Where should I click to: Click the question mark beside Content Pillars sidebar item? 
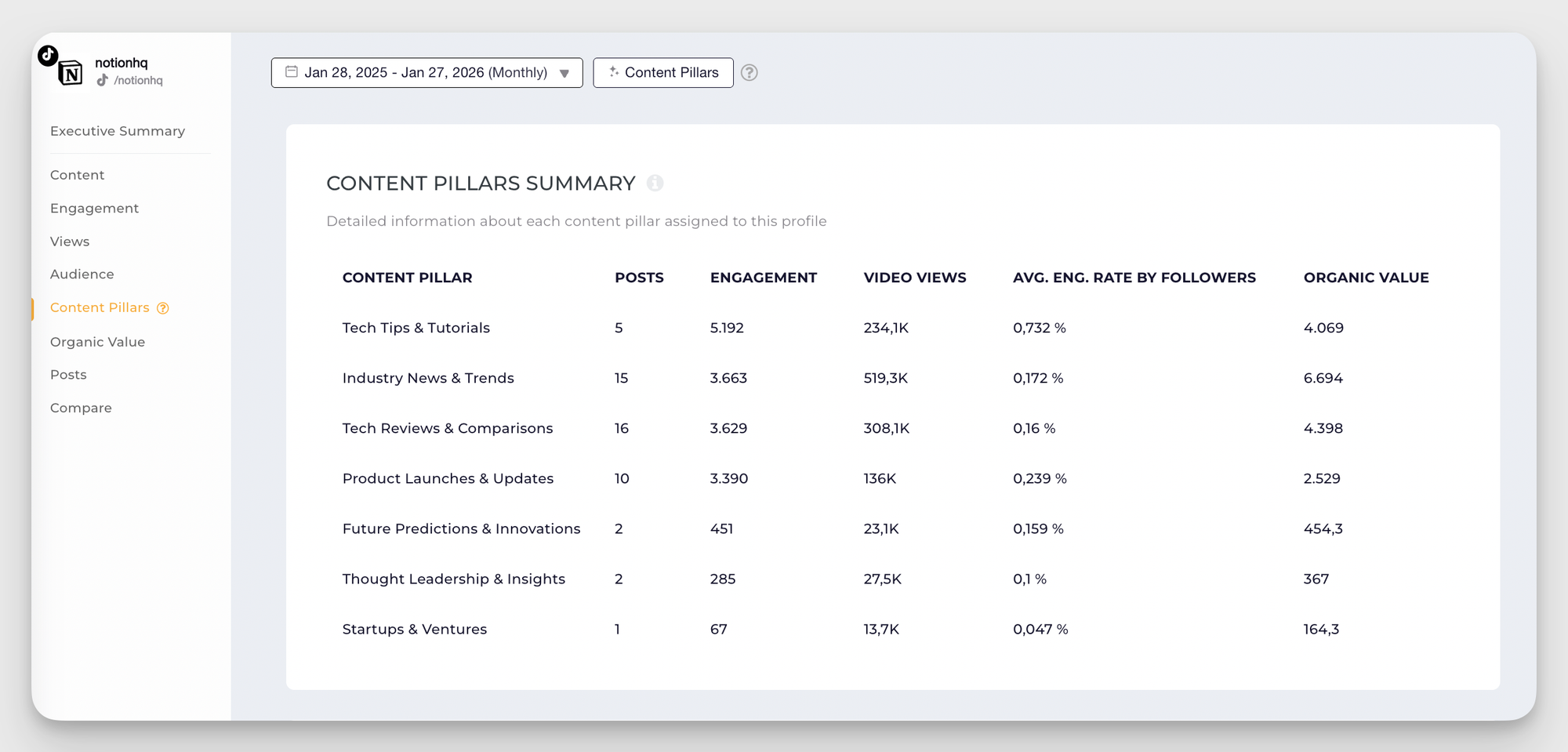pos(163,307)
